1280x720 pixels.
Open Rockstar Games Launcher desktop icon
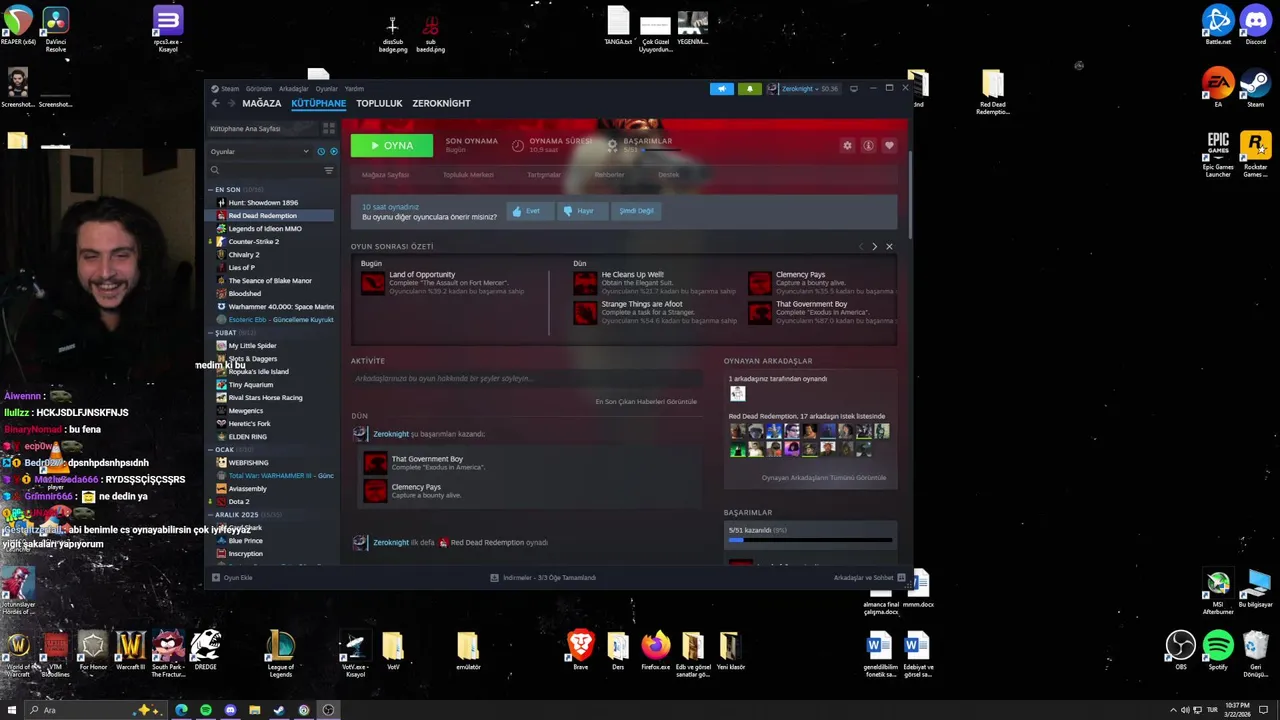(x=1255, y=154)
